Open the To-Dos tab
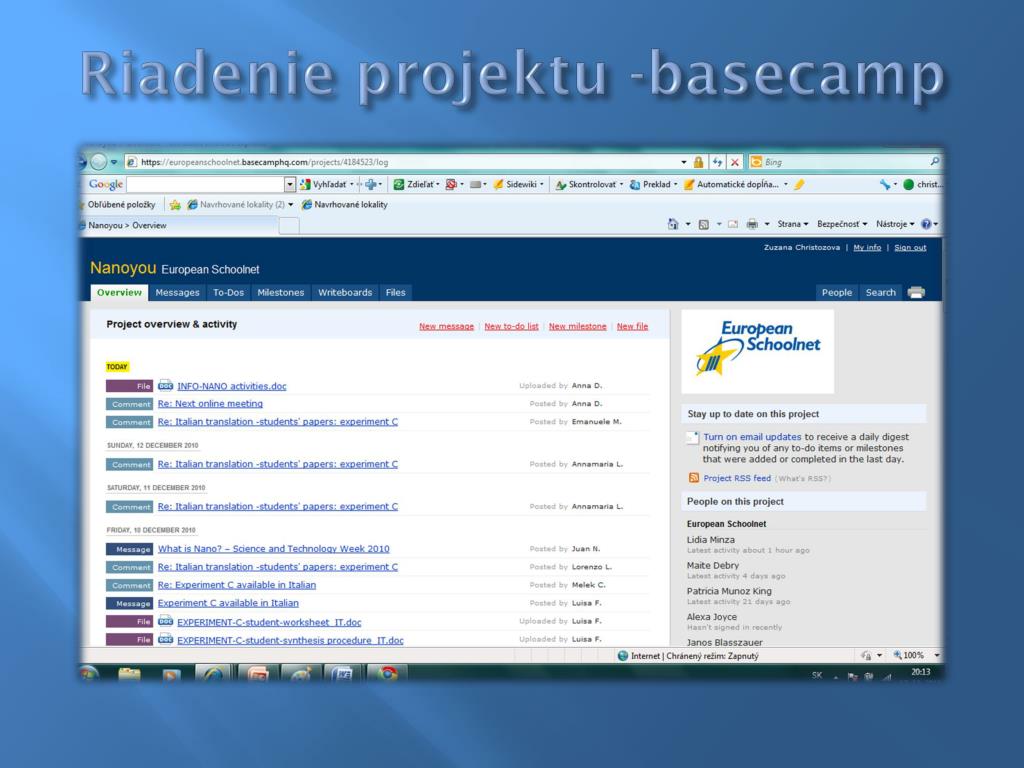This screenshot has height=768, width=1024. pyautogui.click(x=229, y=293)
